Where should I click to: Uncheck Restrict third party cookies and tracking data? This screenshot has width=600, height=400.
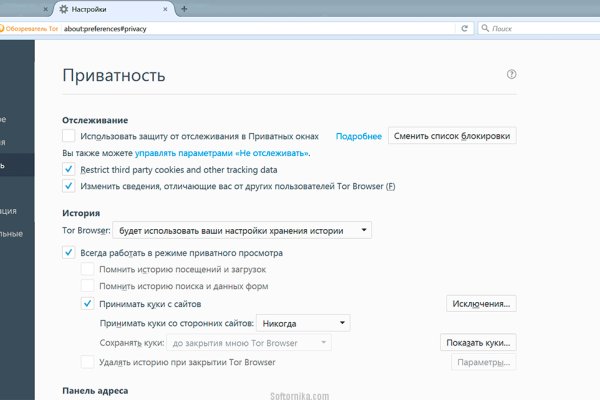click(x=68, y=170)
